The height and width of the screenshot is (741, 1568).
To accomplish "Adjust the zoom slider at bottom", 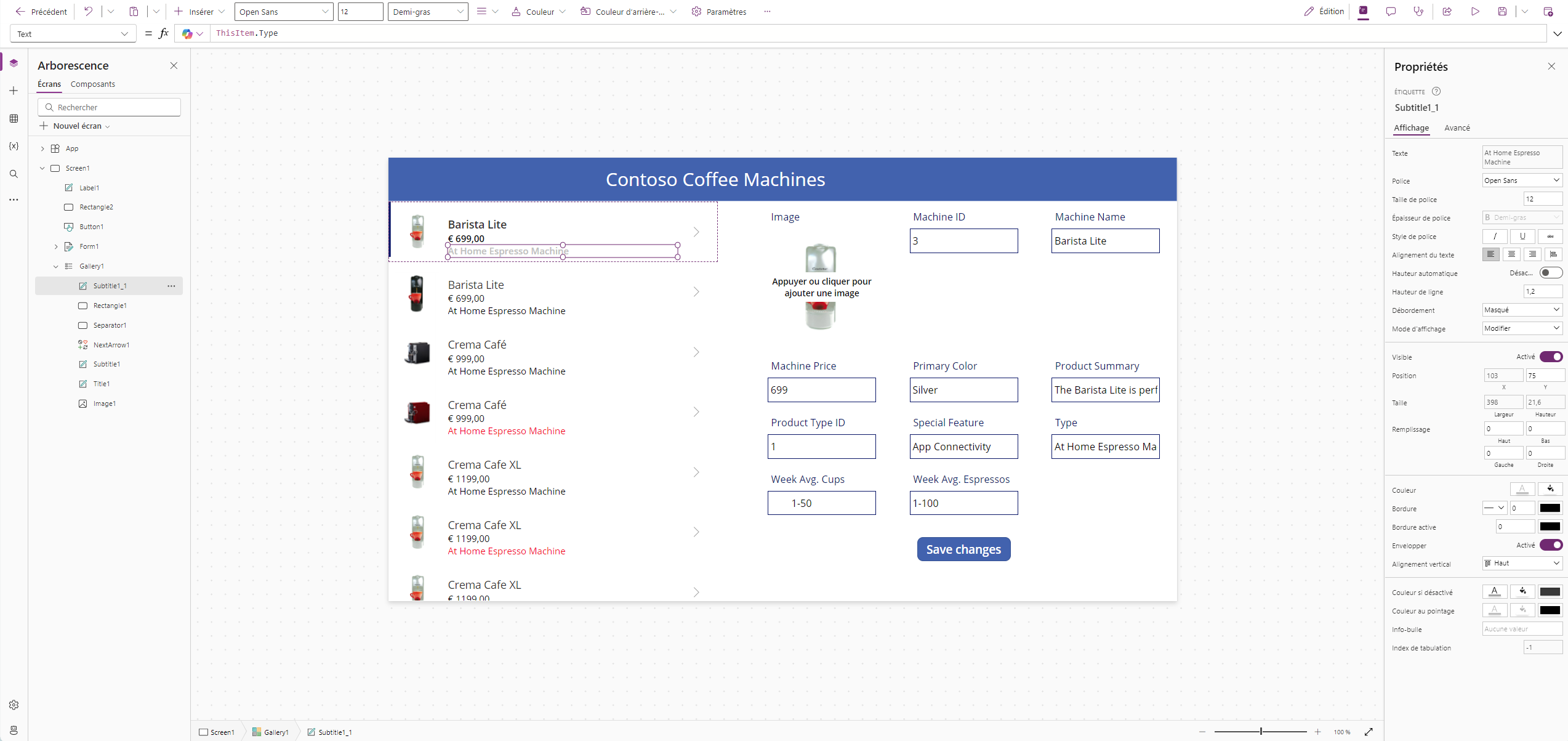I will pyautogui.click(x=1261, y=732).
